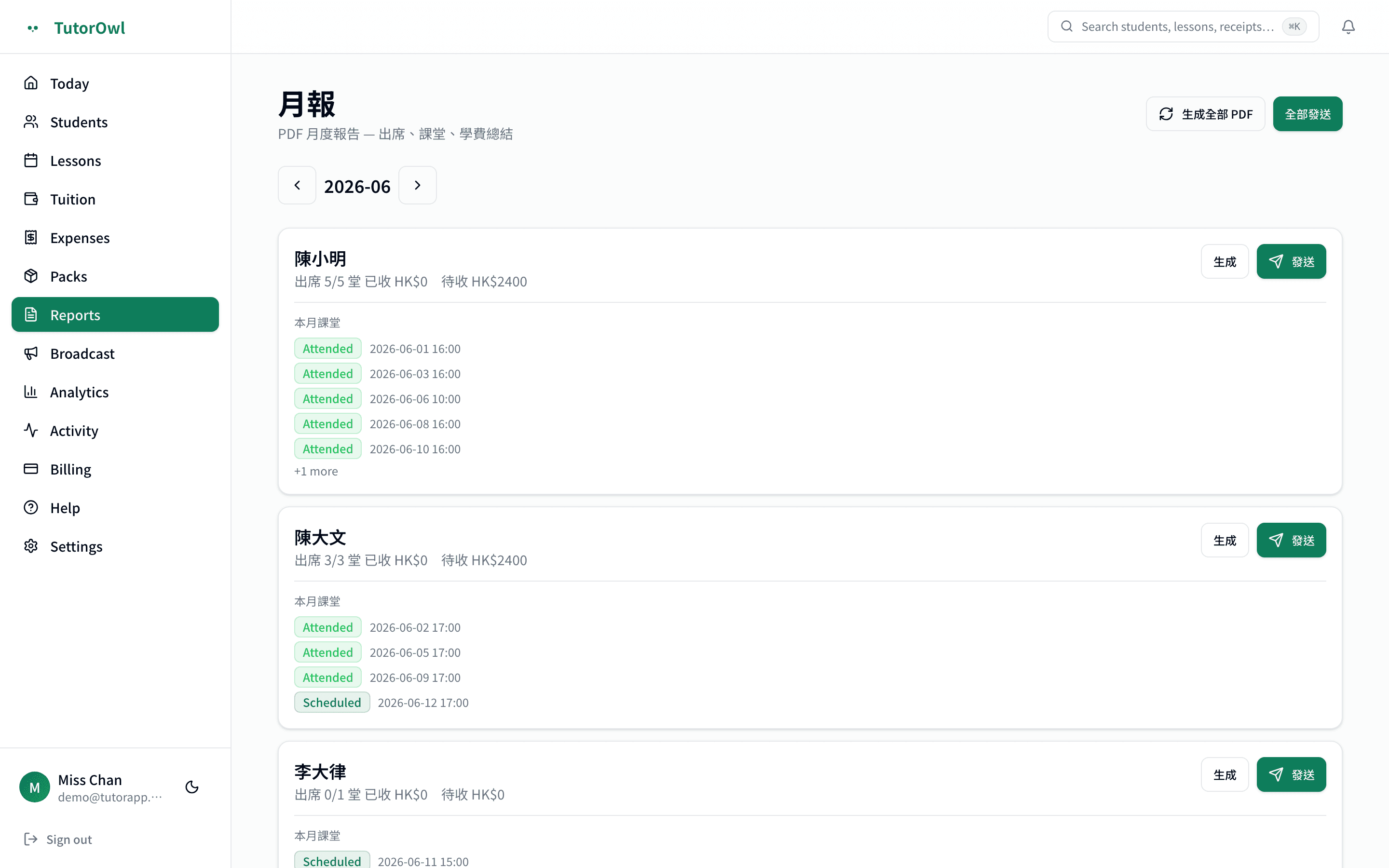1389x868 pixels.
Task: Open Packs via its box icon
Action: pyautogui.click(x=31, y=276)
